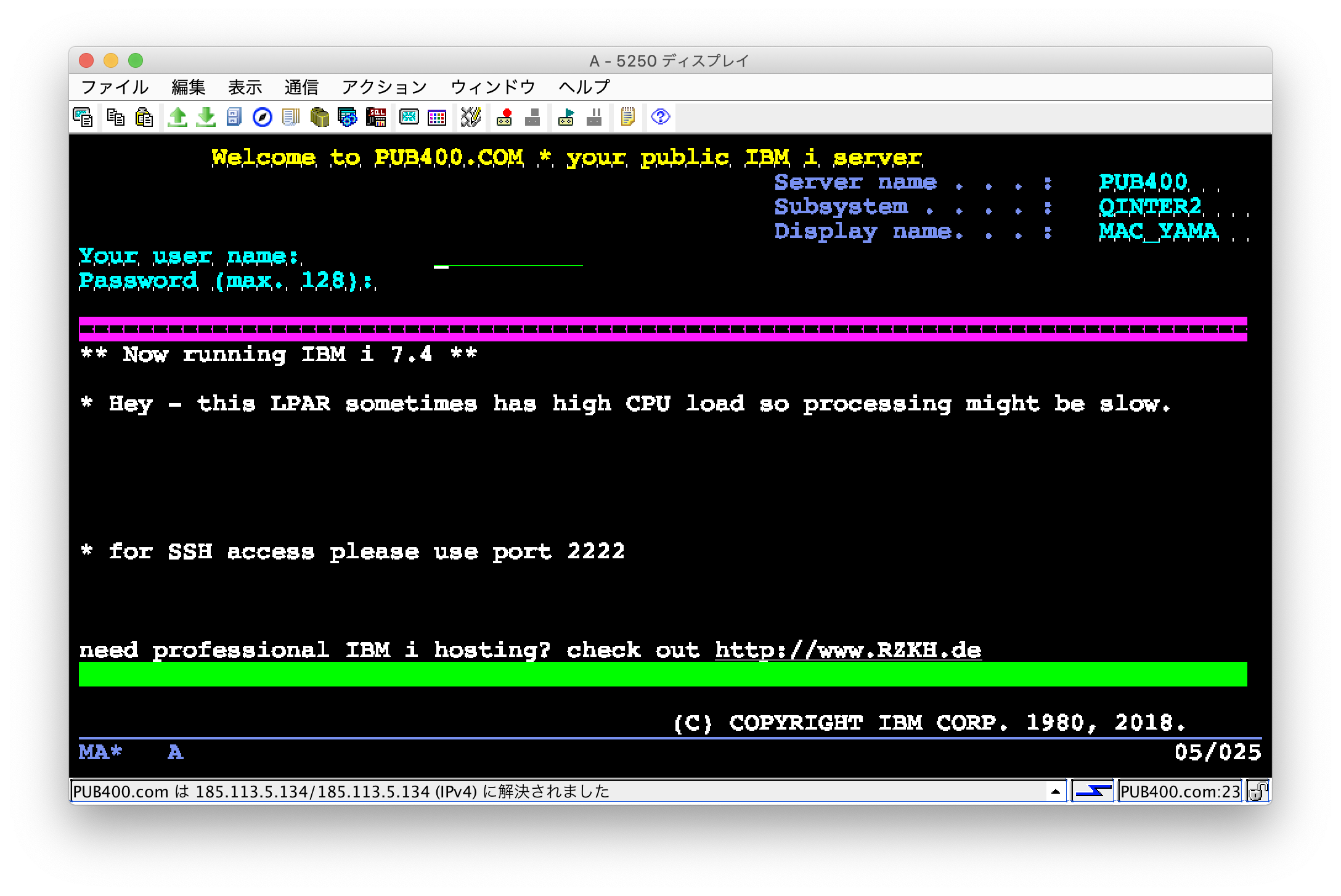Open the ヘルプ menu

(x=584, y=87)
